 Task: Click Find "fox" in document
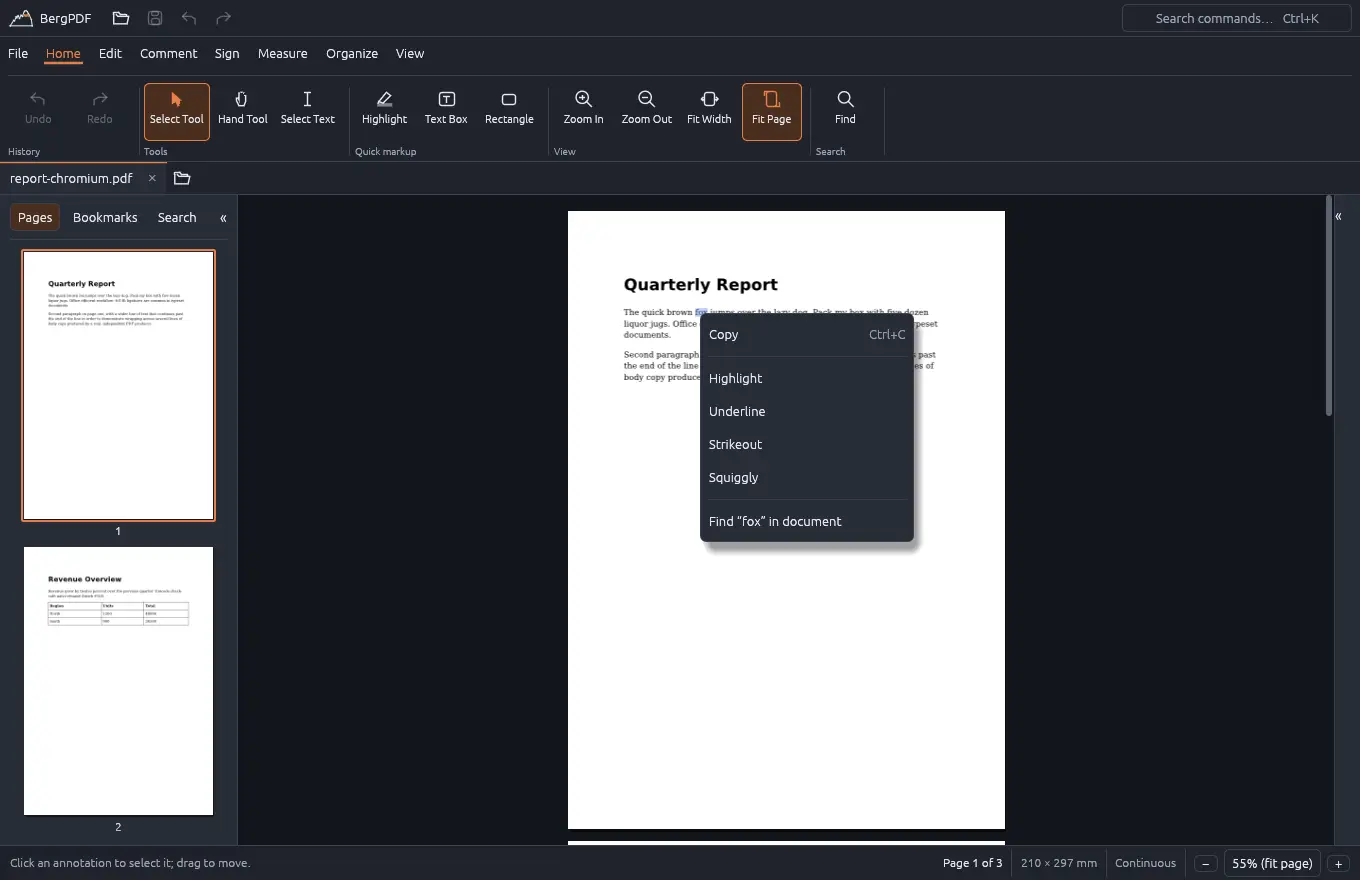point(807,521)
